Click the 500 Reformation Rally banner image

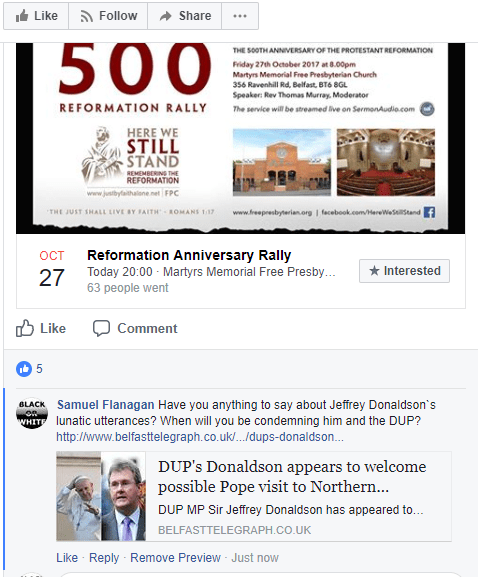[240, 138]
